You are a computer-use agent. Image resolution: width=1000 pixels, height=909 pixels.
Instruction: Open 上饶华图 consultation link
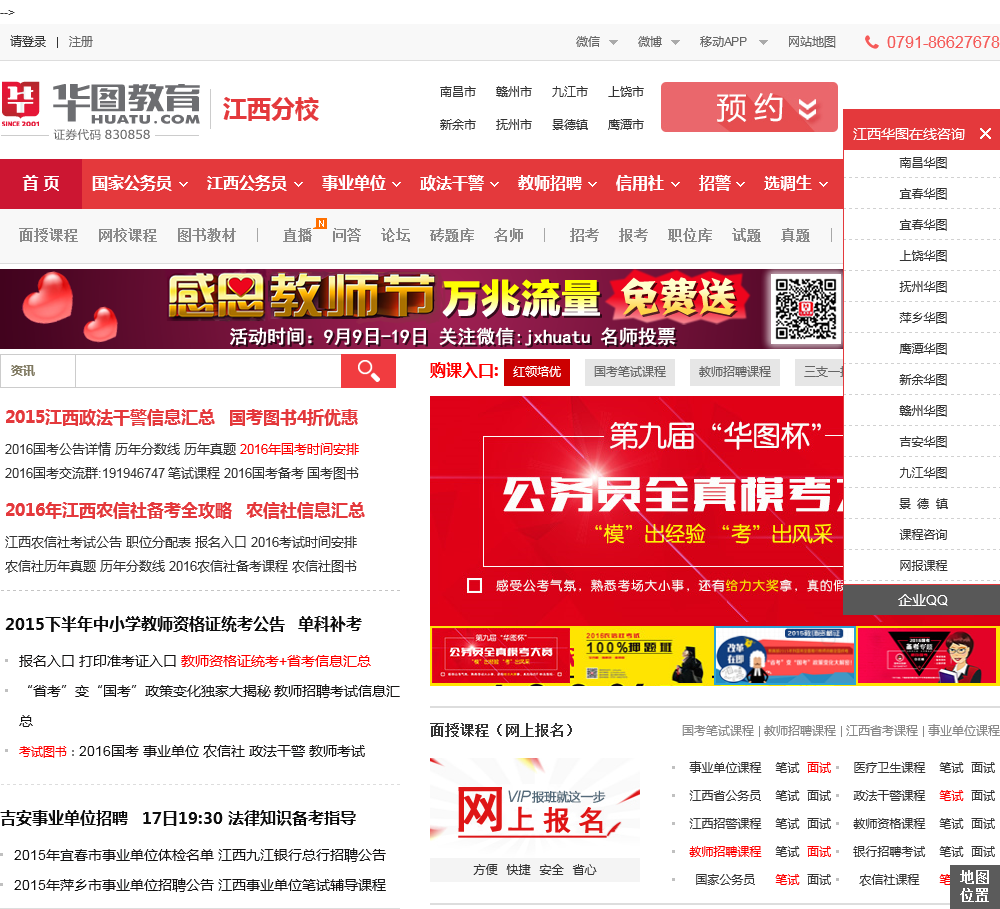(x=923, y=256)
